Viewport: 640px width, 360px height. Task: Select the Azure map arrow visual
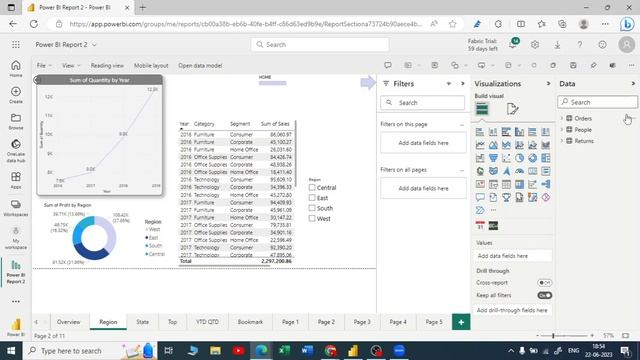coord(506,171)
